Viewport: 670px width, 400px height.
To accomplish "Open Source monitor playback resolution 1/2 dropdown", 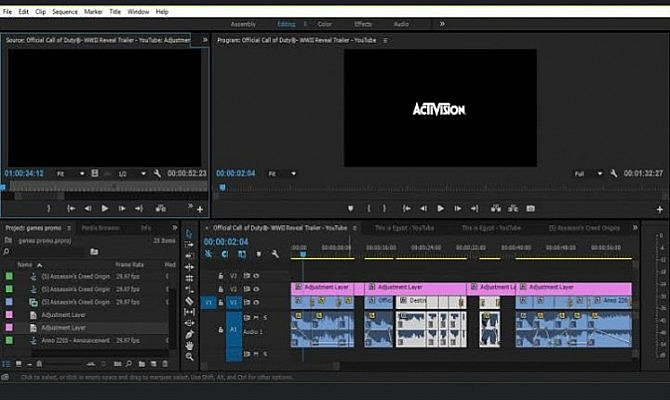I will [132, 174].
